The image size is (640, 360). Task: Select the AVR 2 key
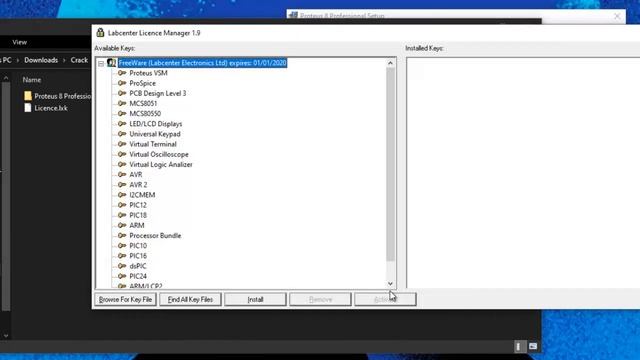click(x=138, y=185)
